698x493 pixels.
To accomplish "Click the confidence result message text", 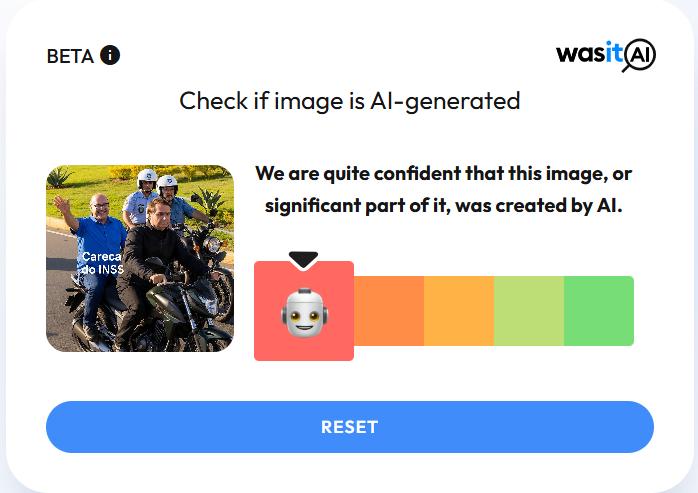I will tap(443, 189).
